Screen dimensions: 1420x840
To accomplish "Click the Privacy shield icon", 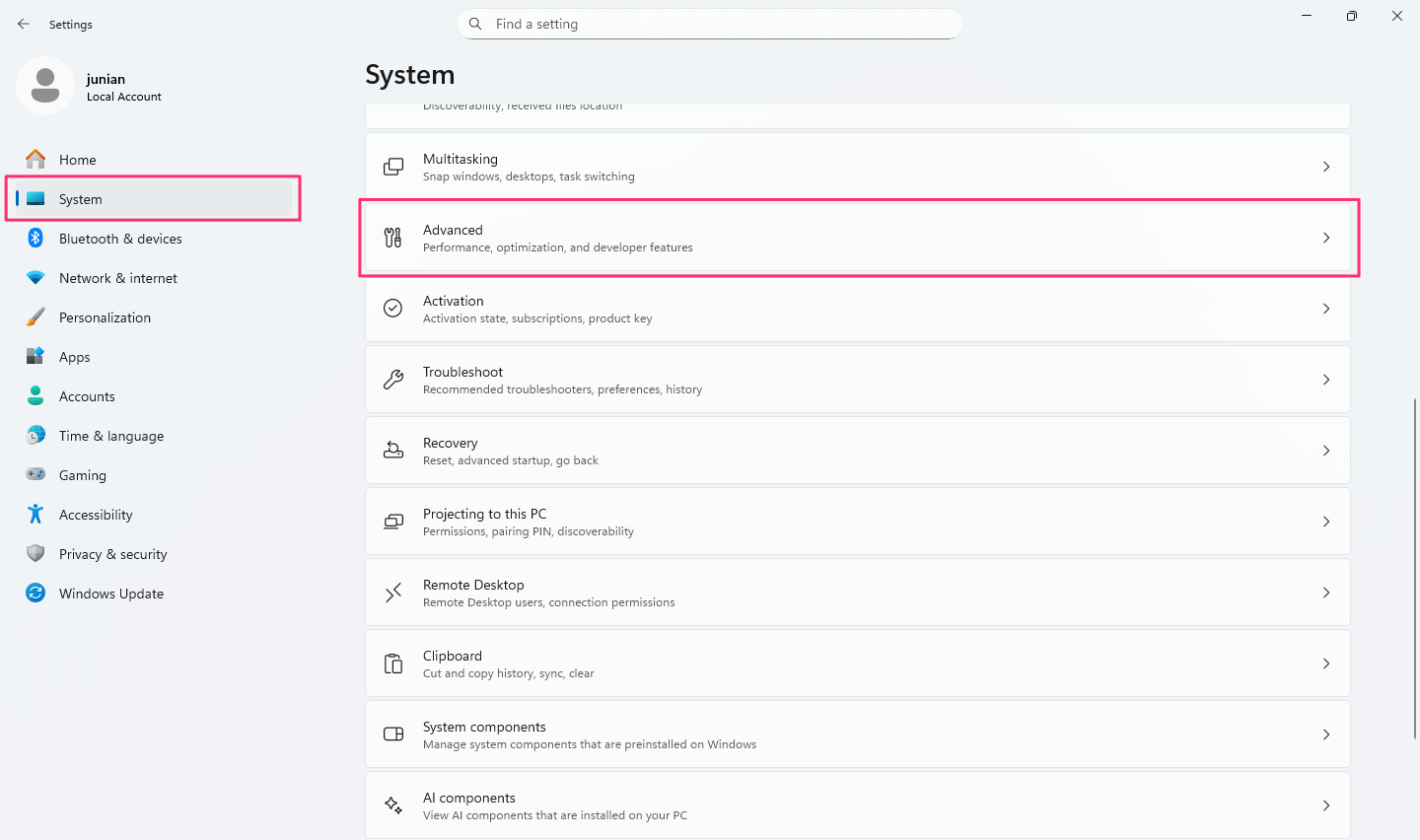I will (x=35, y=553).
